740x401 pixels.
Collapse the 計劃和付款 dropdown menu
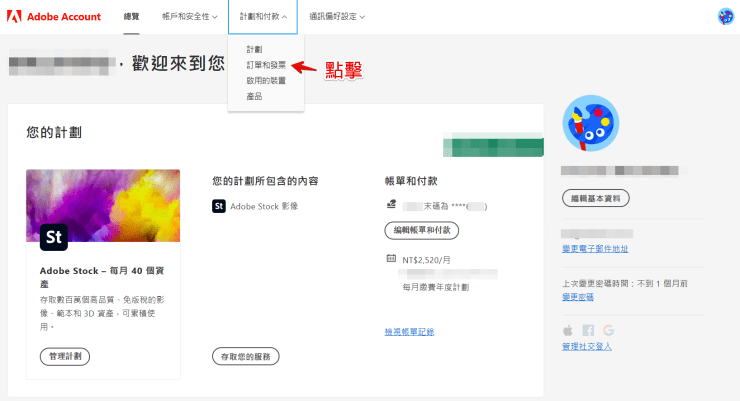pyautogui.click(x=263, y=17)
